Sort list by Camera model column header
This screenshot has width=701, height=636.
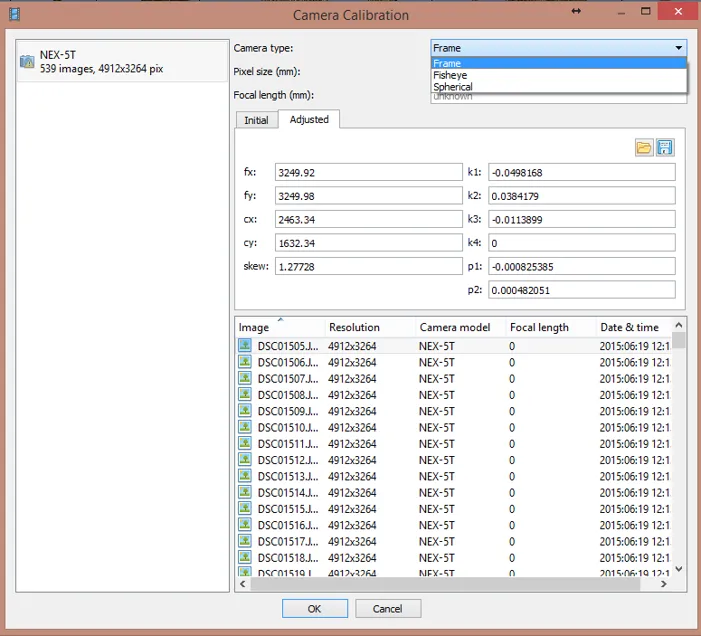click(x=454, y=327)
